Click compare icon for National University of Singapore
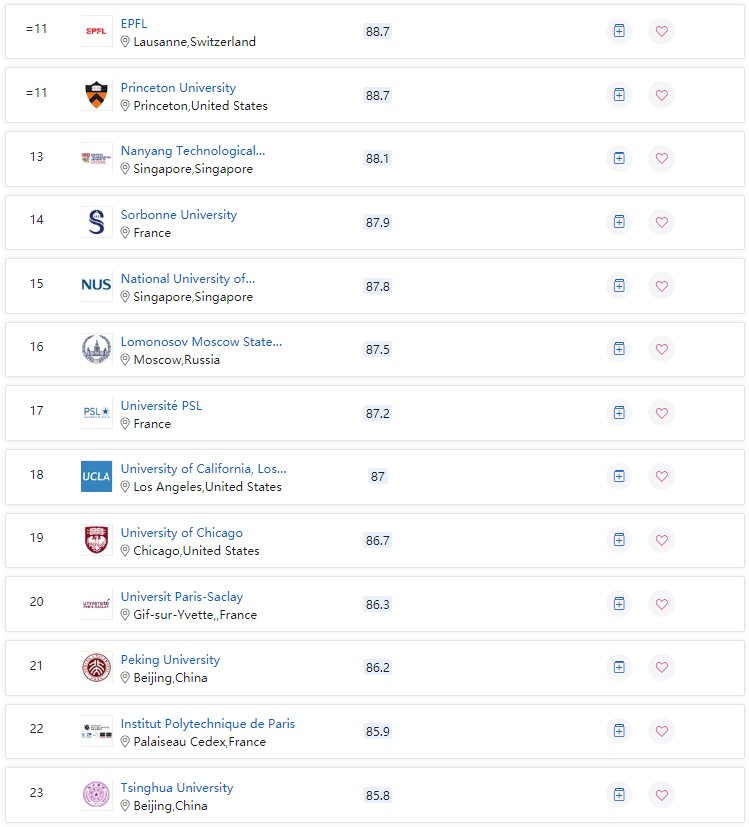This screenshot has height=827, width=749. coord(619,286)
